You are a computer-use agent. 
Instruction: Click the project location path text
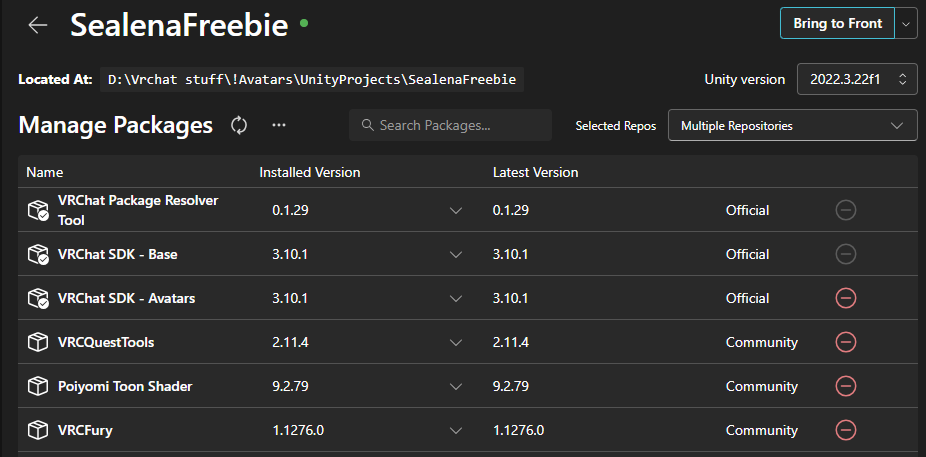311,79
